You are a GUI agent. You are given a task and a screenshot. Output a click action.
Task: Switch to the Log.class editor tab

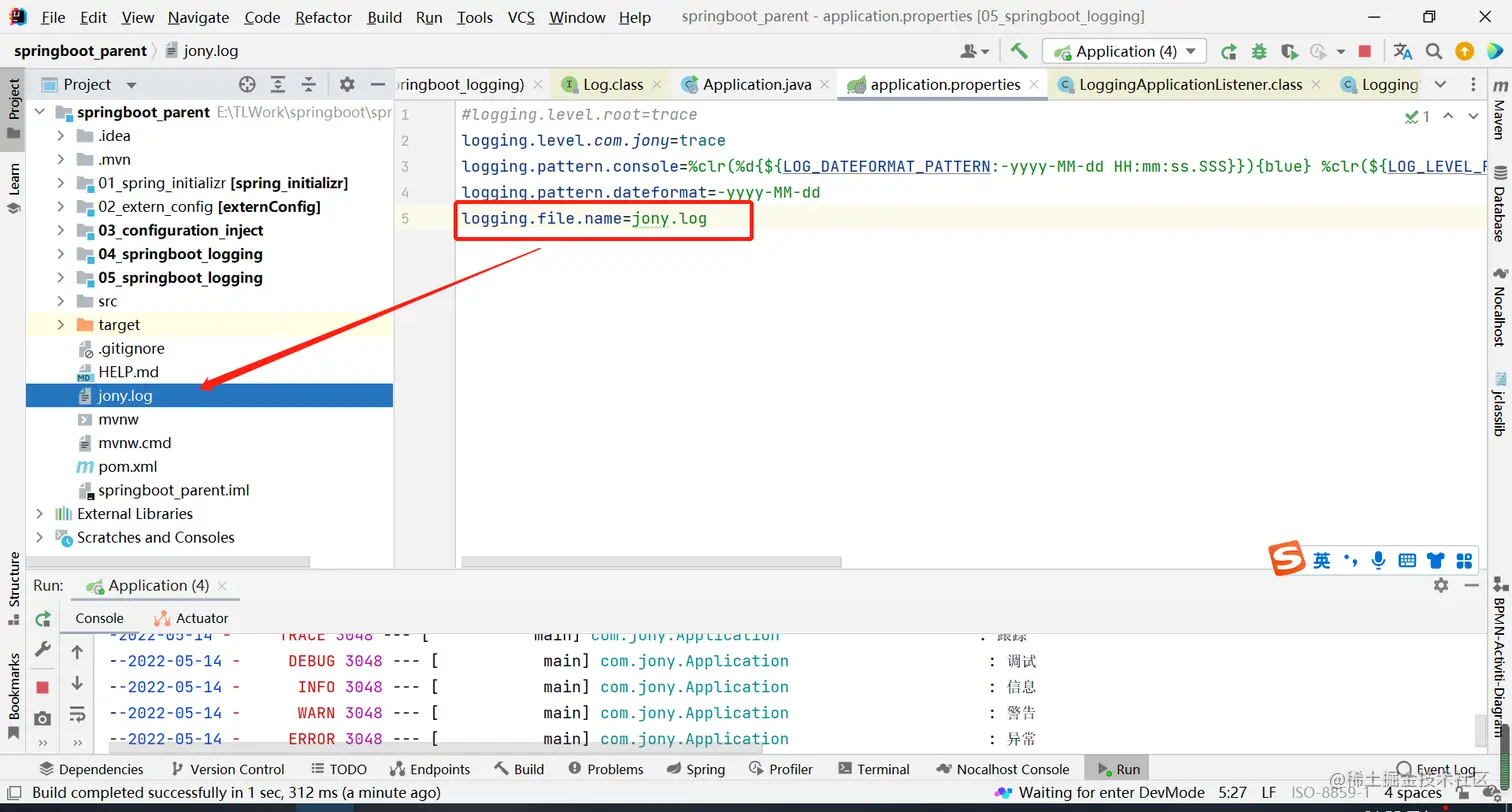tap(613, 85)
